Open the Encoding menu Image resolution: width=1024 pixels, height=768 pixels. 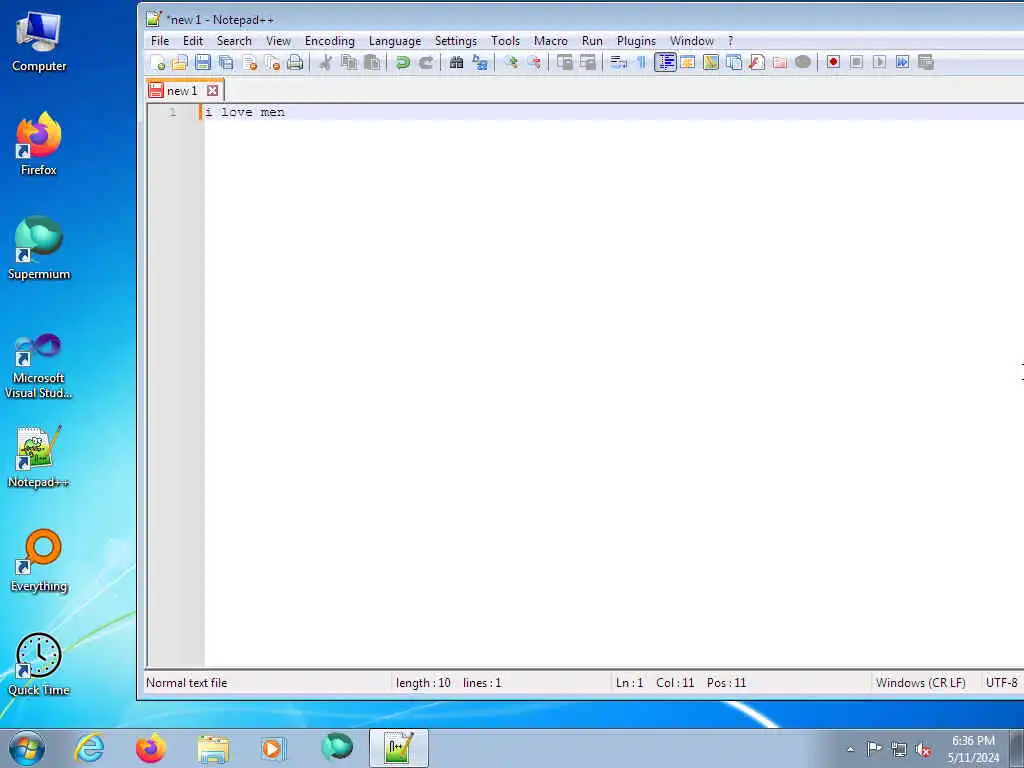330,41
